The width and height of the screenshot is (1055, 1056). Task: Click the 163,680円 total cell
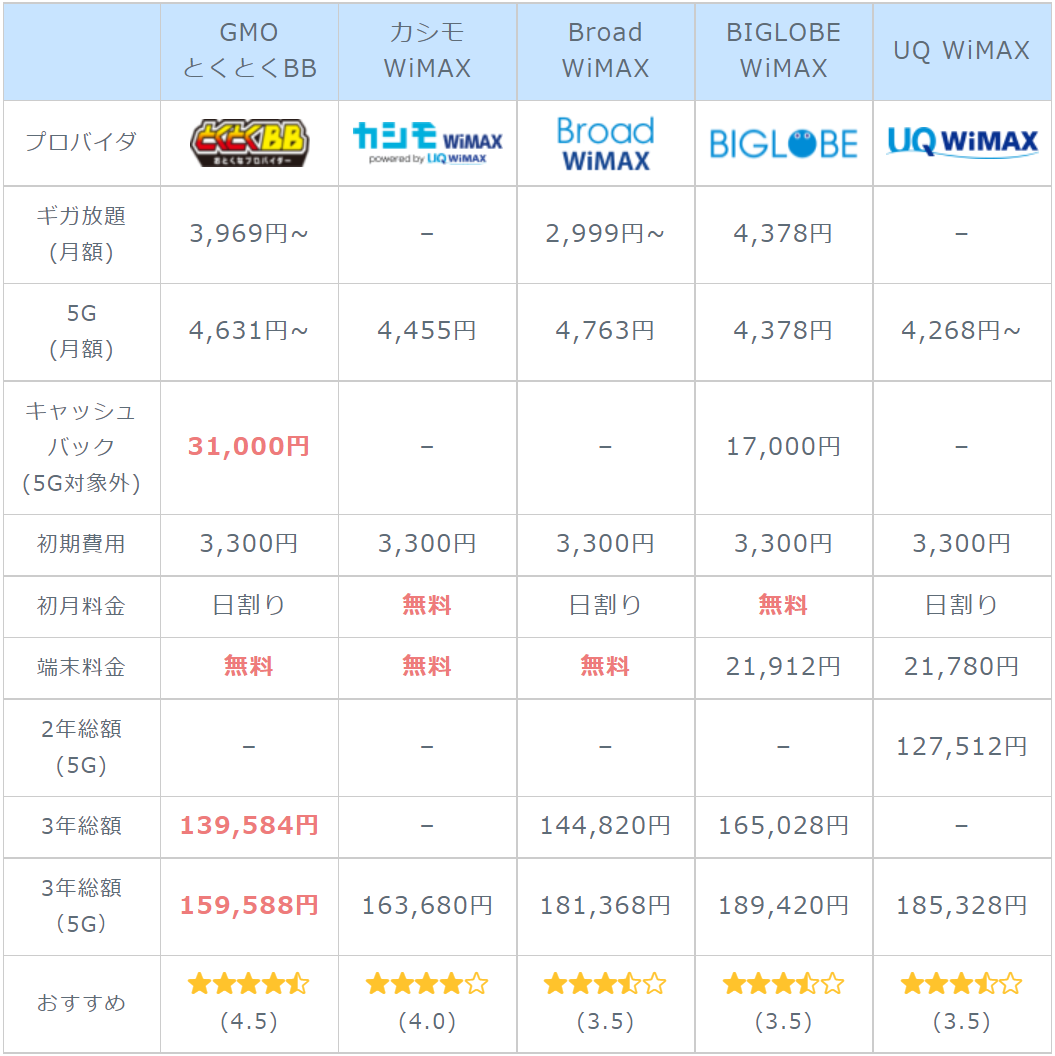pyautogui.click(x=427, y=906)
